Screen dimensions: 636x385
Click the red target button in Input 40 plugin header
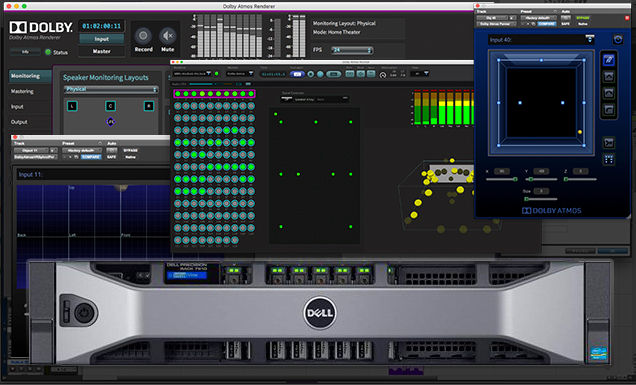click(628, 18)
